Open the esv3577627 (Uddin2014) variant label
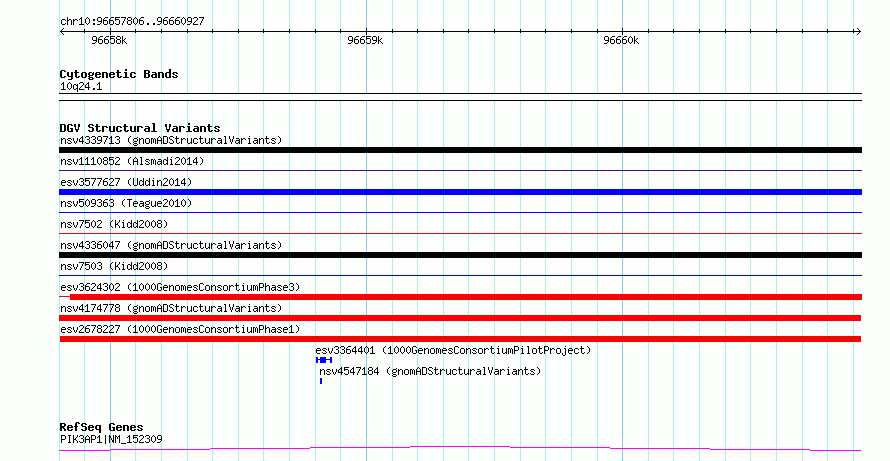The height and width of the screenshot is (461, 890). [126, 182]
